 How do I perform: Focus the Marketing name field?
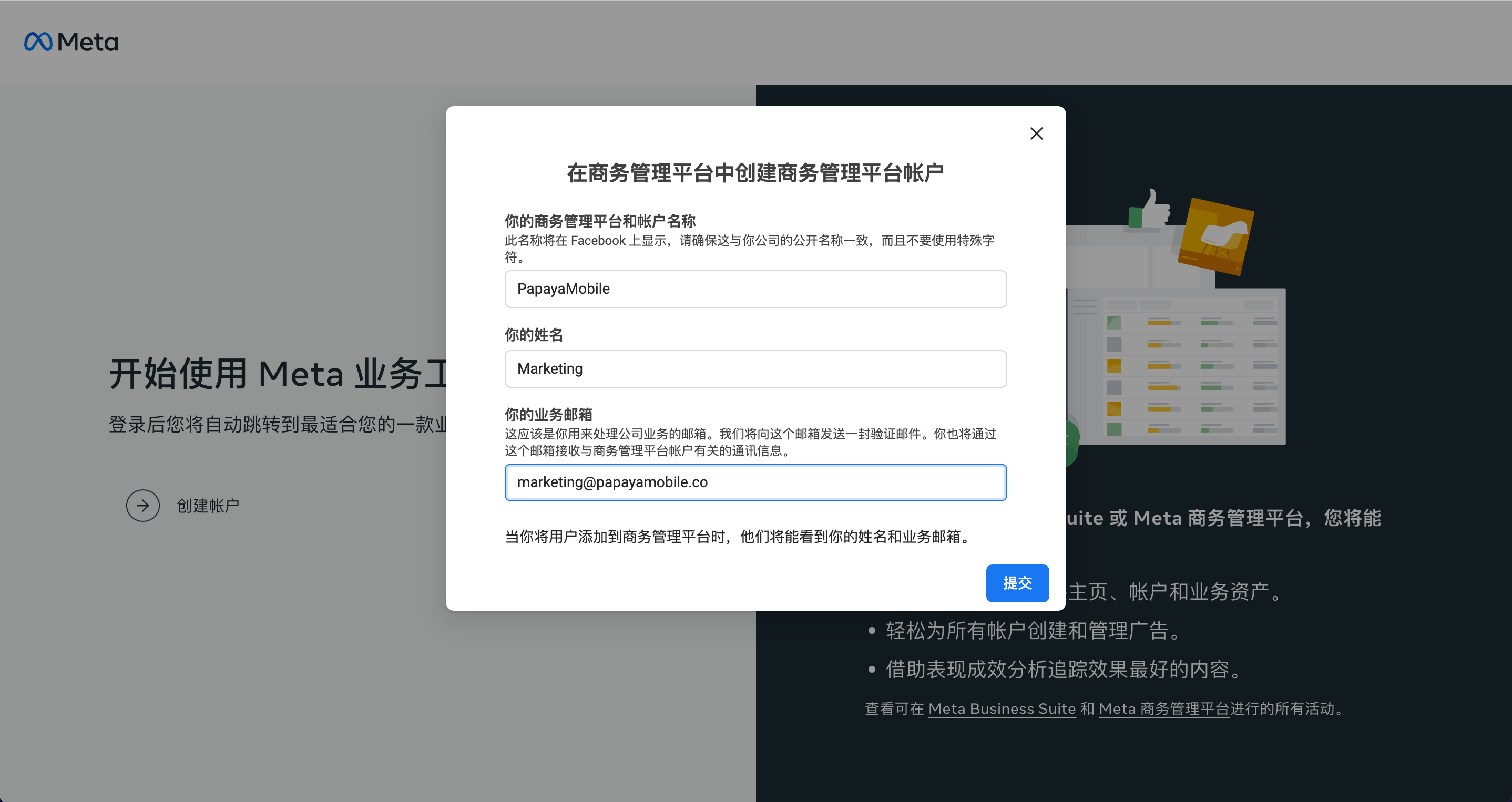point(755,368)
